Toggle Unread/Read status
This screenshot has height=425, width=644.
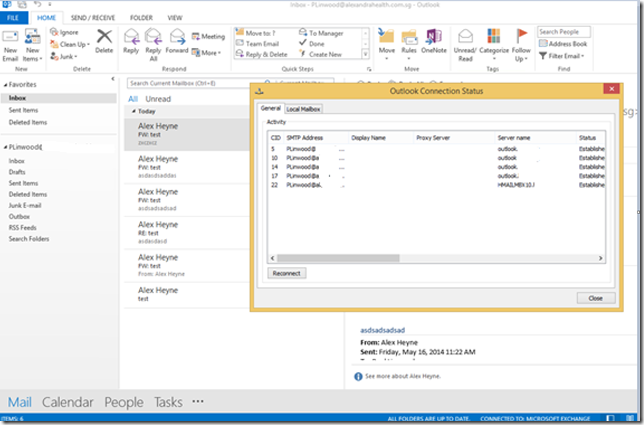pyautogui.click(x=465, y=45)
